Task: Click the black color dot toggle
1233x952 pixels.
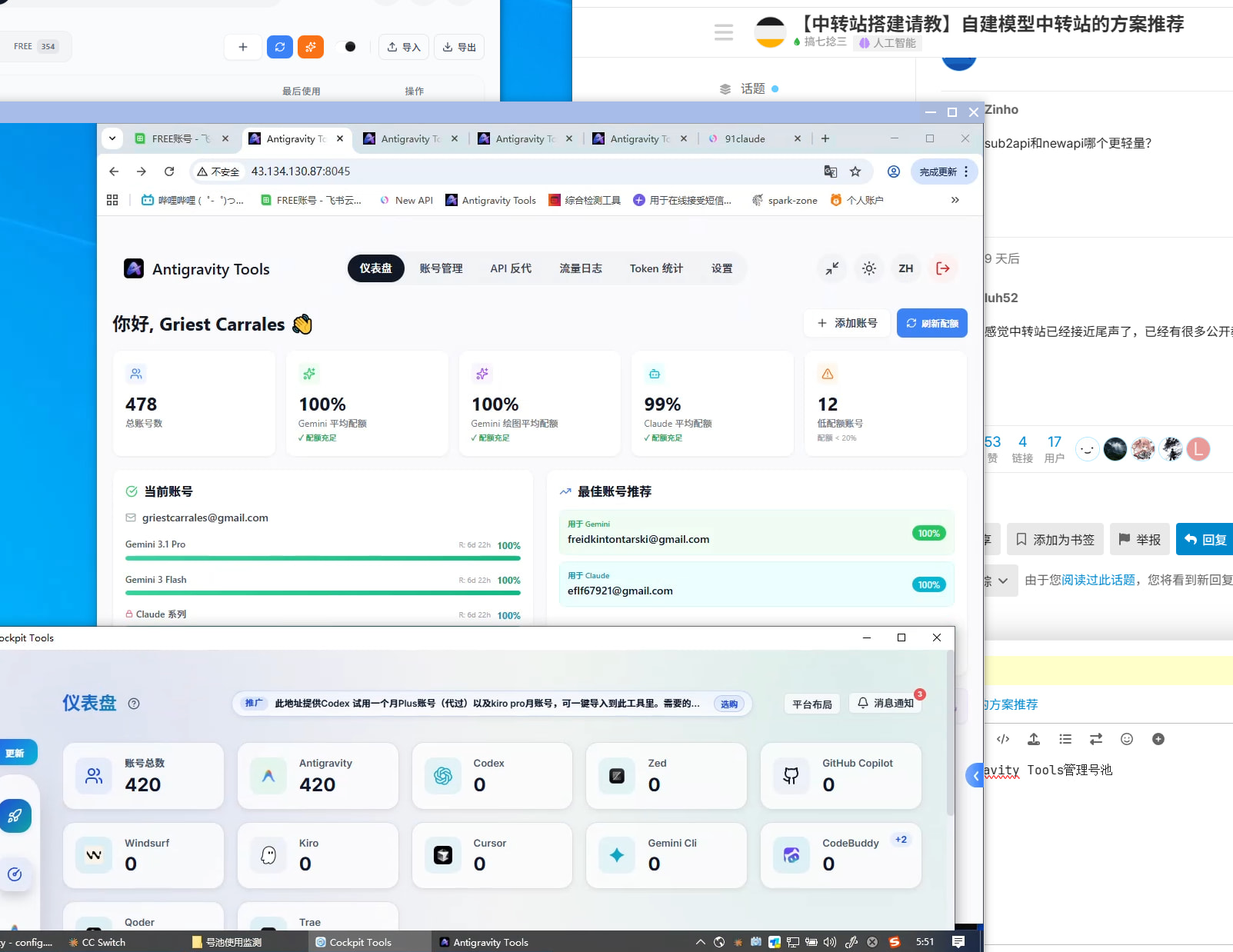Action: click(x=351, y=47)
